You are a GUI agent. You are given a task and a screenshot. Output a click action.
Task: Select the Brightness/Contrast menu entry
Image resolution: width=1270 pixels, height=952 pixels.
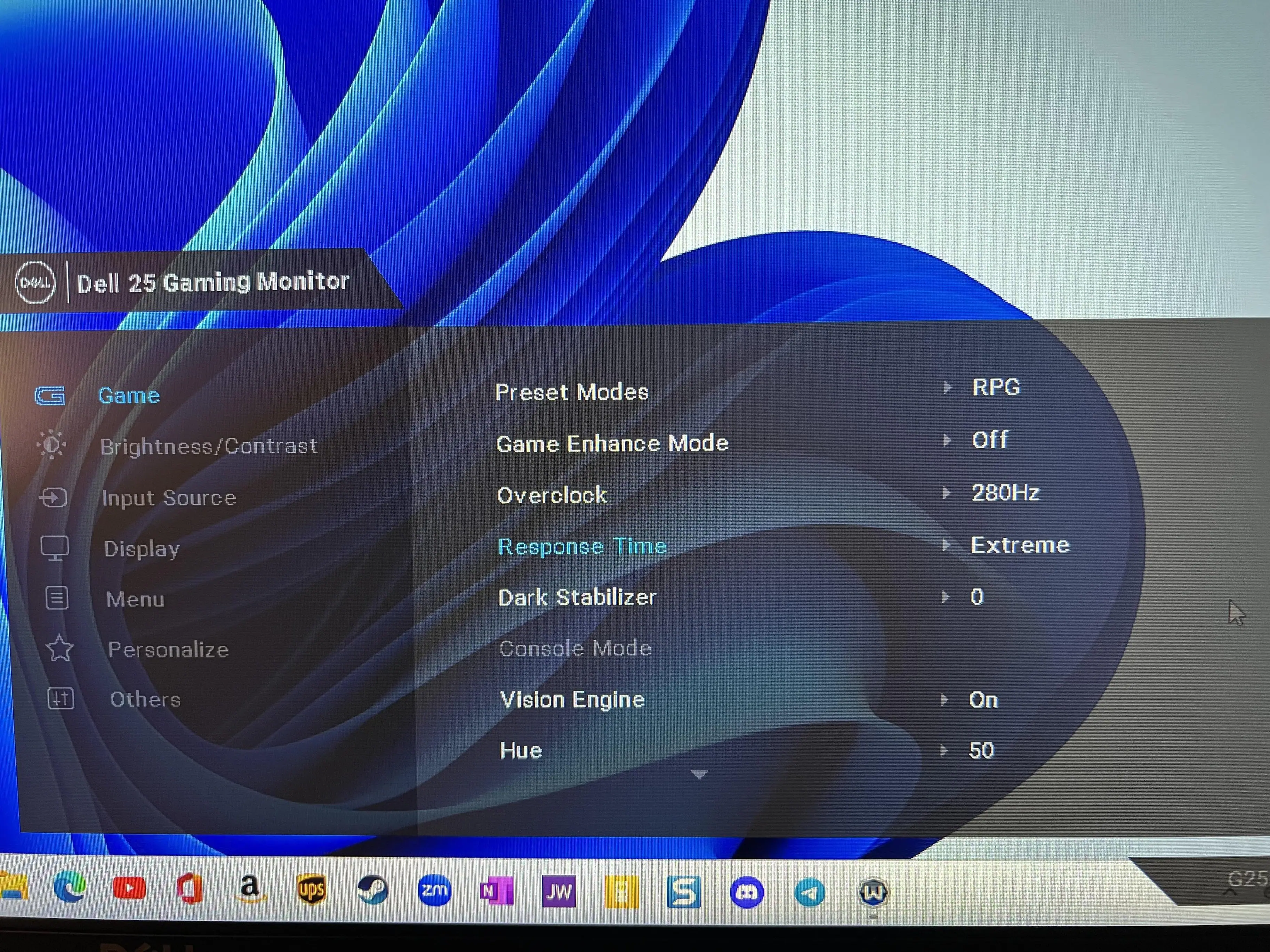coord(208,446)
